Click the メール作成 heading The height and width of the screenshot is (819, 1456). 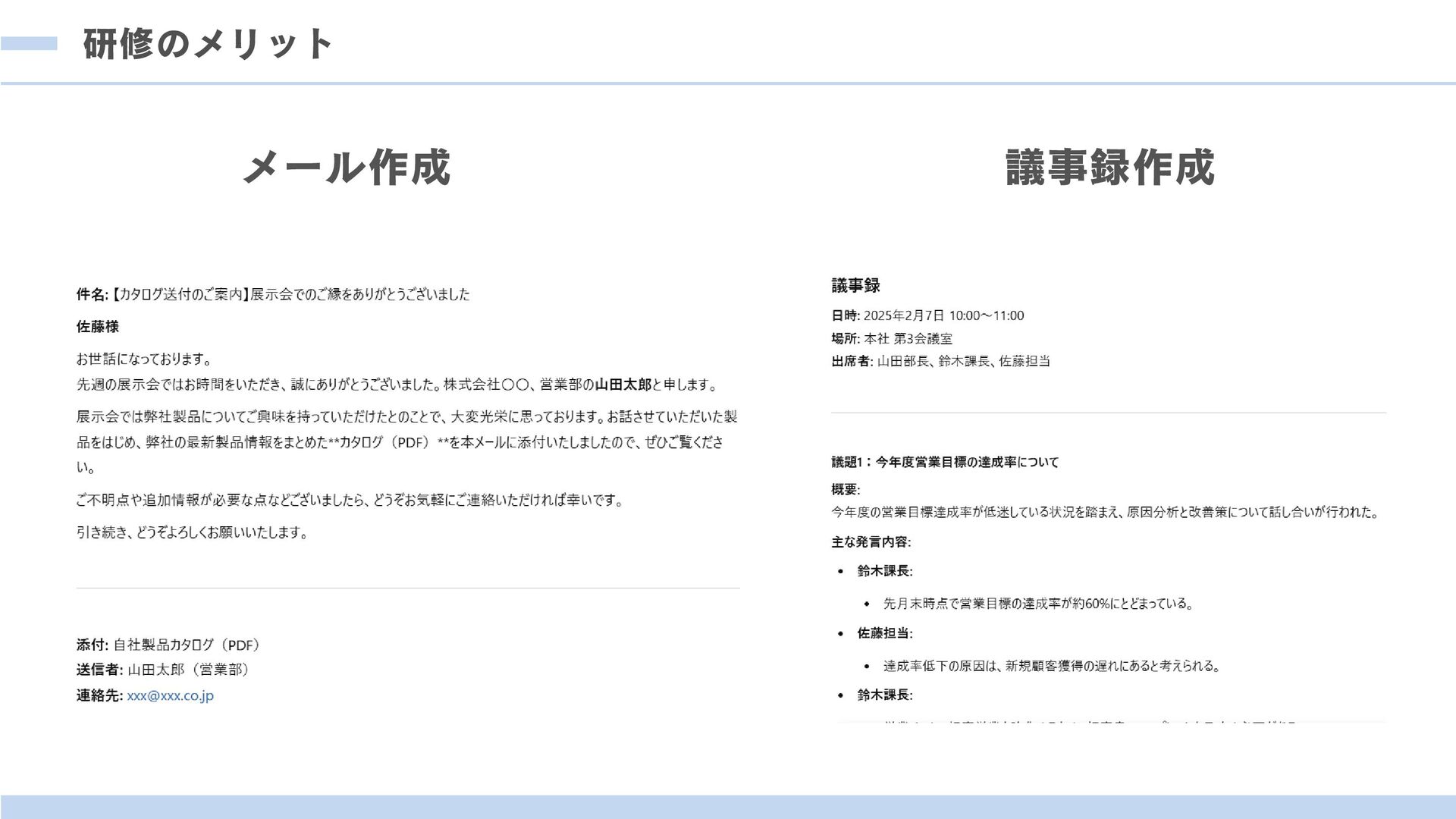coord(347,167)
